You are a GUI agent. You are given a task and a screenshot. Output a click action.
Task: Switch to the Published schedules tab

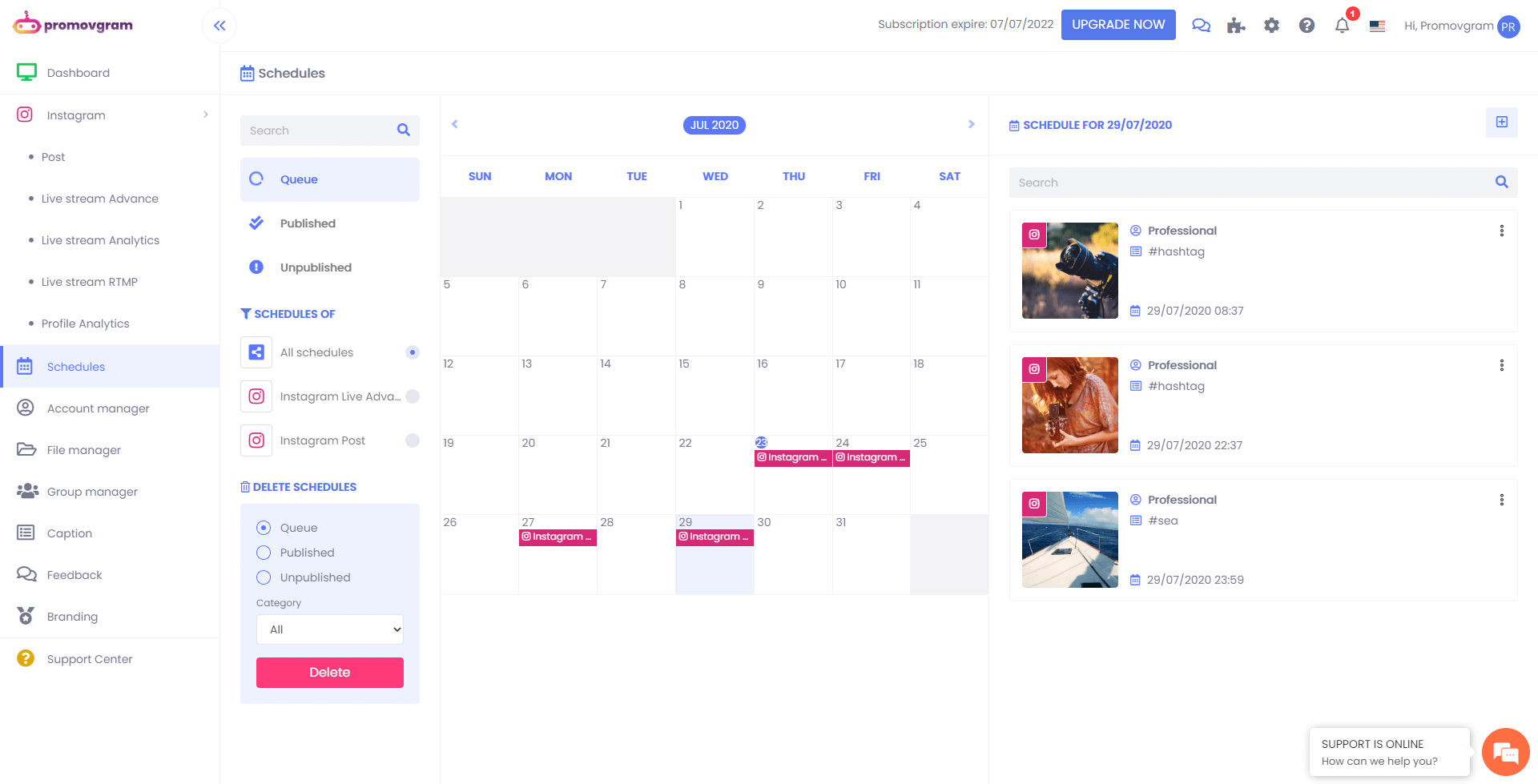click(308, 223)
